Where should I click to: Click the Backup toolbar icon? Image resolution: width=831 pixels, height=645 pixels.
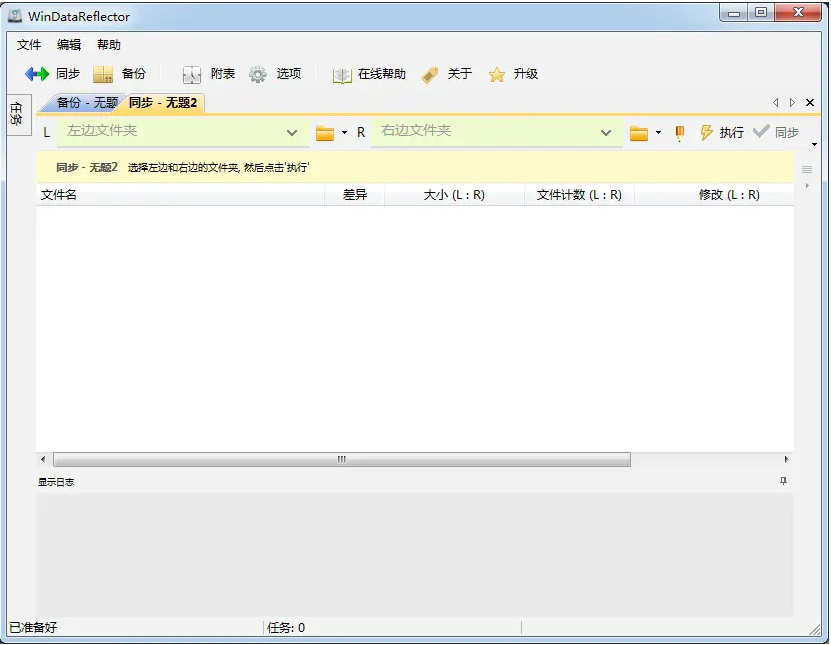click(x=103, y=74)
